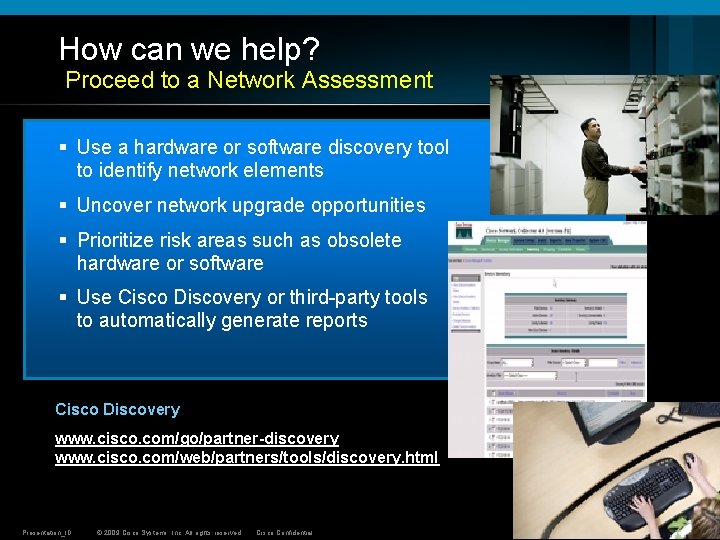Click the keyboard and hands photo
The width and height of the screenshot is (720, 540).
(x=616, y=470)
